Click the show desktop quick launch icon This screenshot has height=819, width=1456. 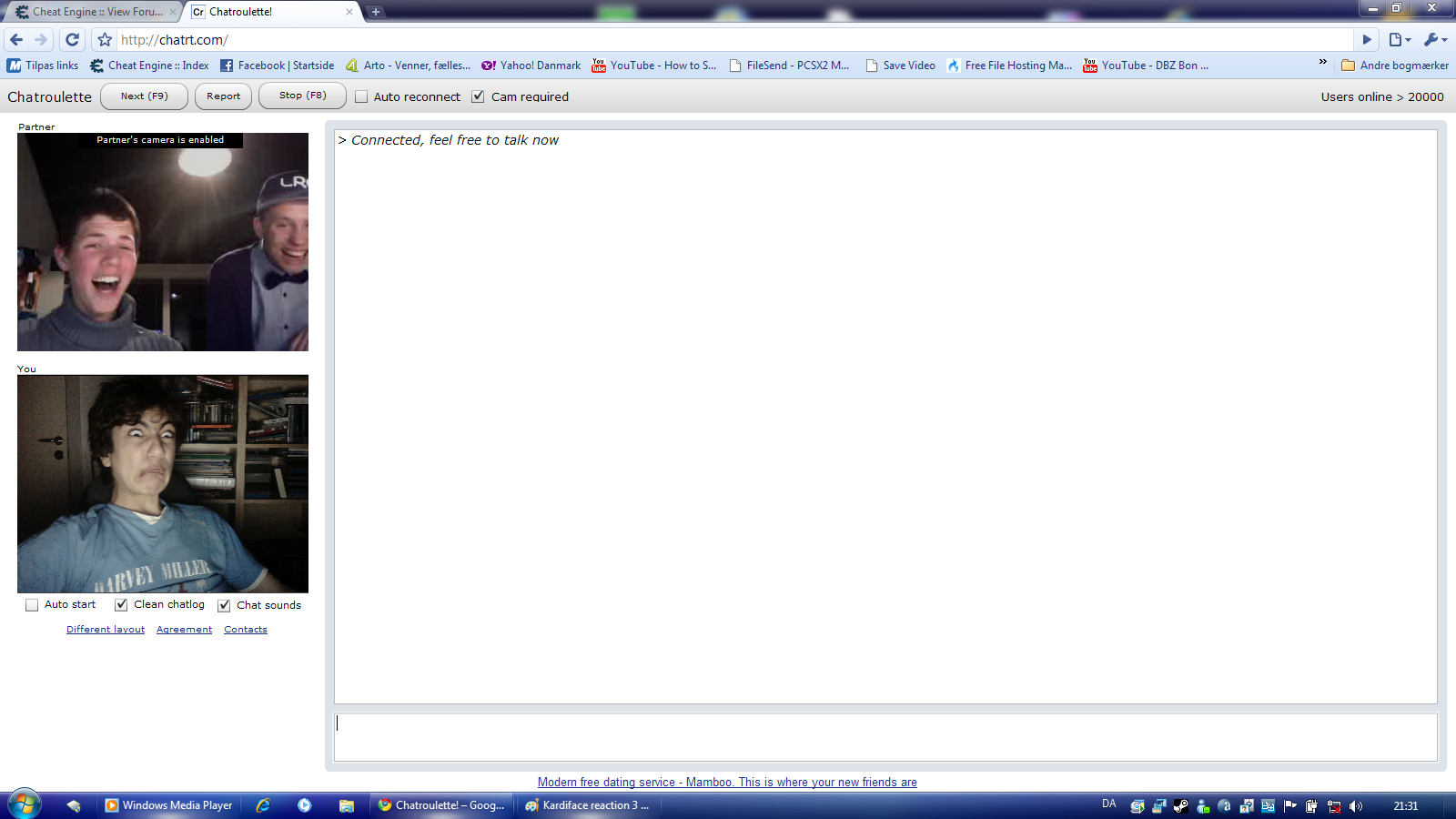74,805
